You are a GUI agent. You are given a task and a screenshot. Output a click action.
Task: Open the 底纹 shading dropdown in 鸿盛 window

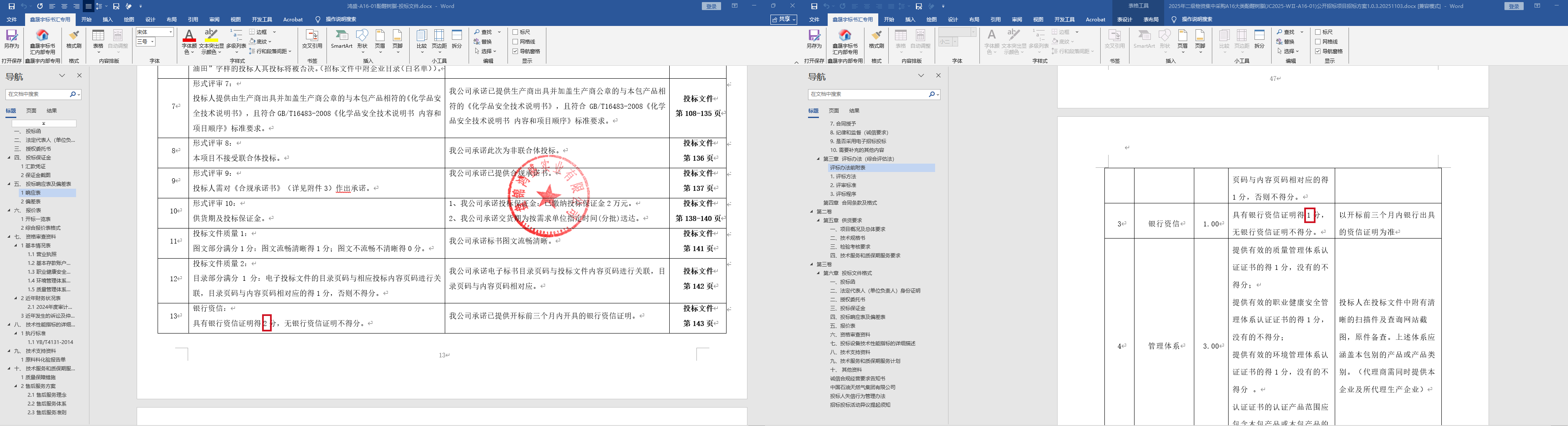(x=270, y=41)
